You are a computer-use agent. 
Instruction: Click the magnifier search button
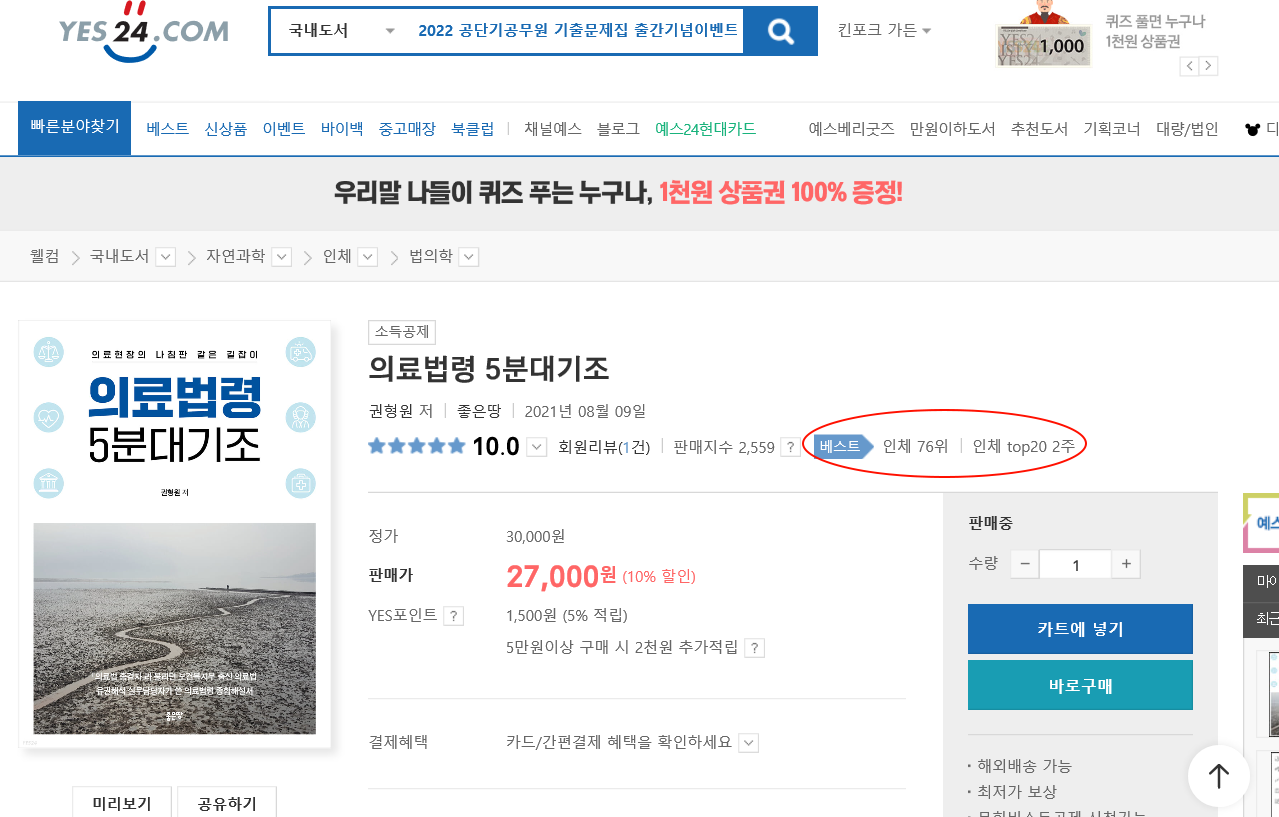coord(781,31)
